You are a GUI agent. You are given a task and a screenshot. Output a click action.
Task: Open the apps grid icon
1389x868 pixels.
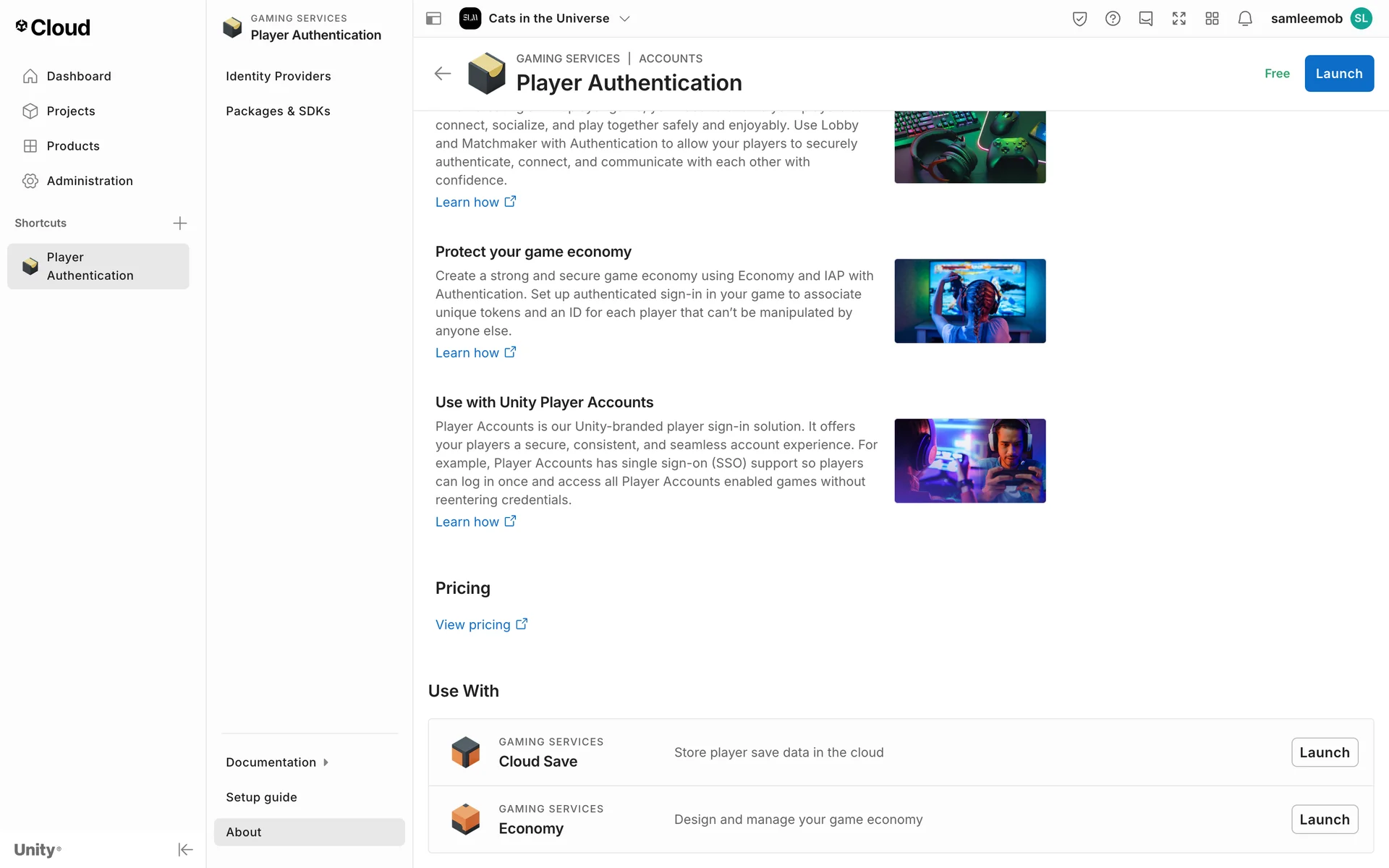point(1212,19)
